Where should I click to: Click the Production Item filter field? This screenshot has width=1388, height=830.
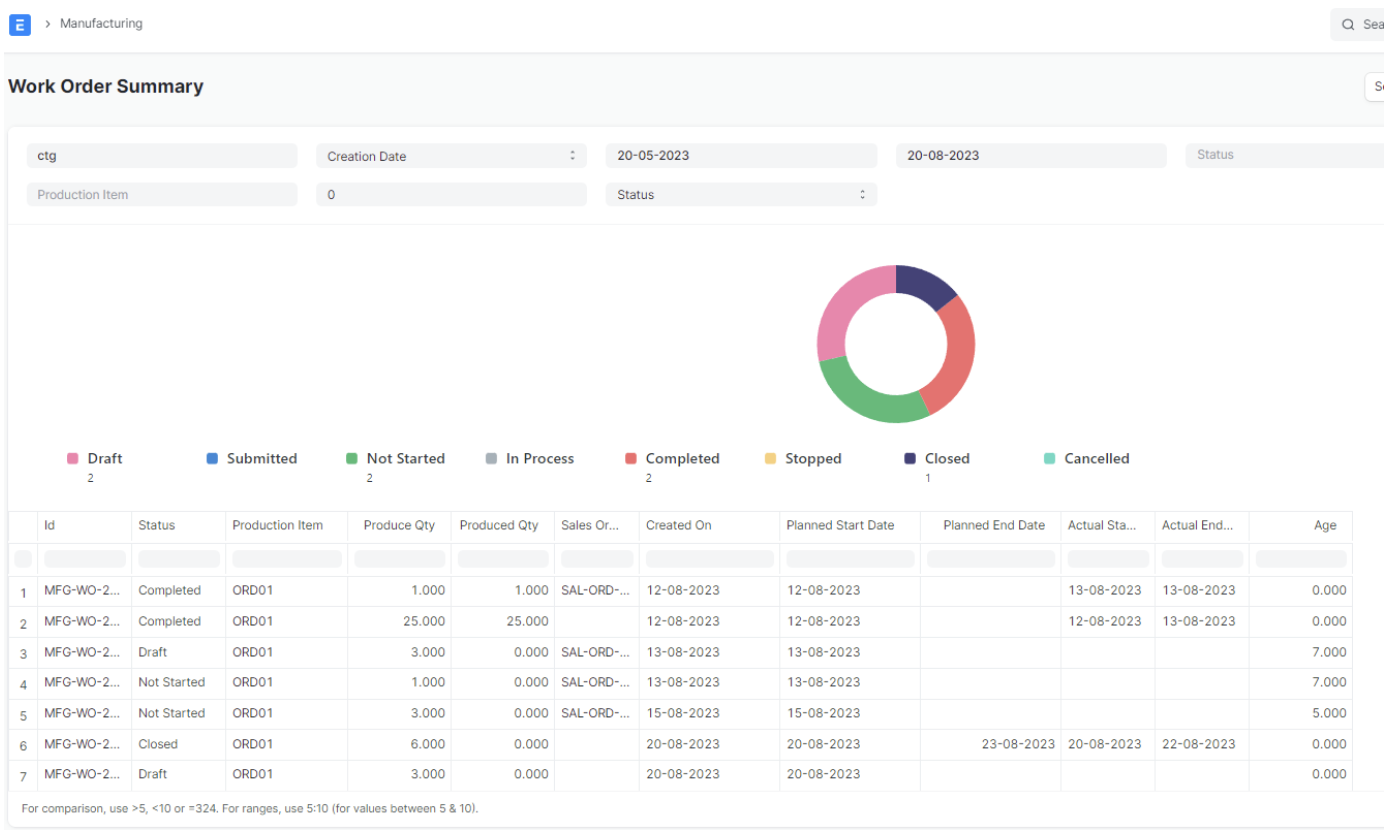[162, 195]
